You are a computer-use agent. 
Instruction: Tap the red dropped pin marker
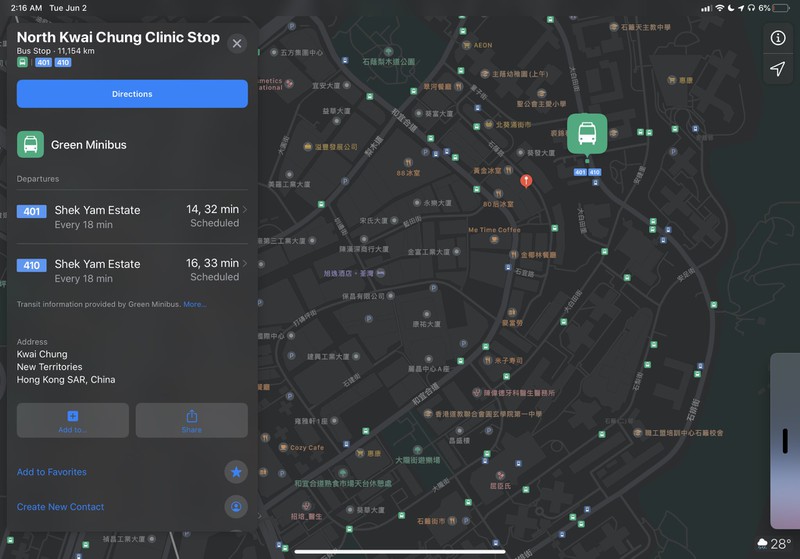526,181
